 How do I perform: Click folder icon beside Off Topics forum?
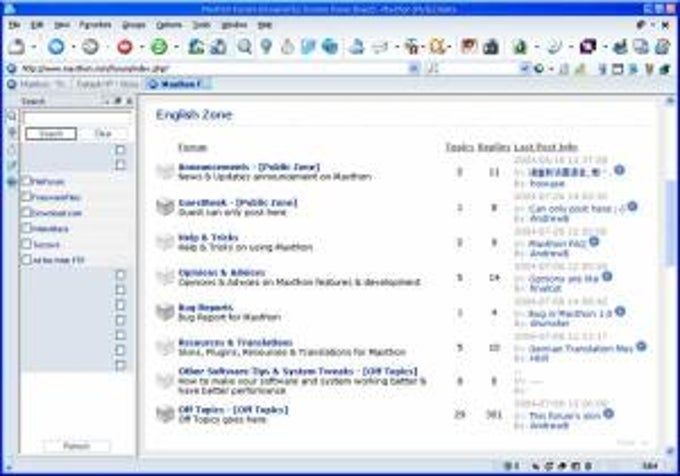pos(165,414)
